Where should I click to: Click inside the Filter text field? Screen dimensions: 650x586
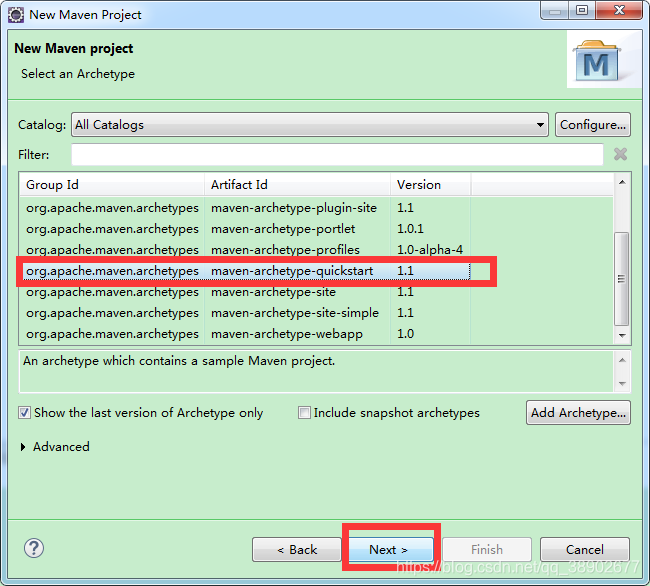(337, 154)
